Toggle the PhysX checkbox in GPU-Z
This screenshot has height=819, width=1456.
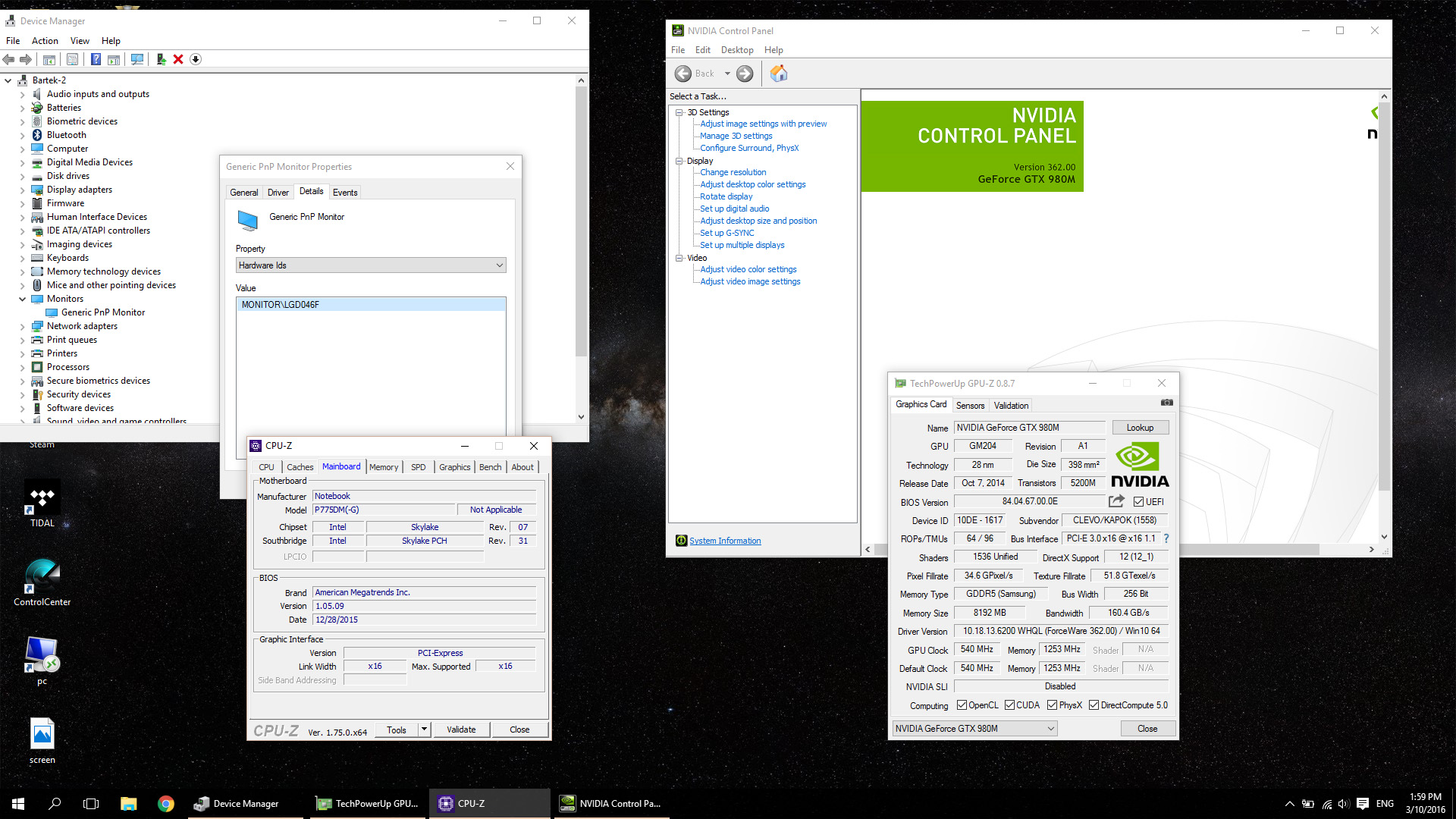1052,705
